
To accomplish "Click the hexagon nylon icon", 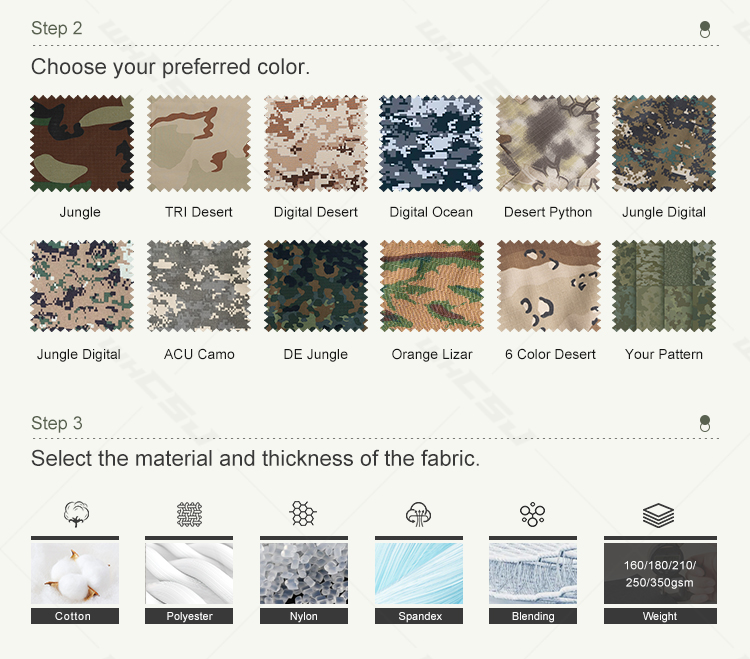I will point(303,514).
